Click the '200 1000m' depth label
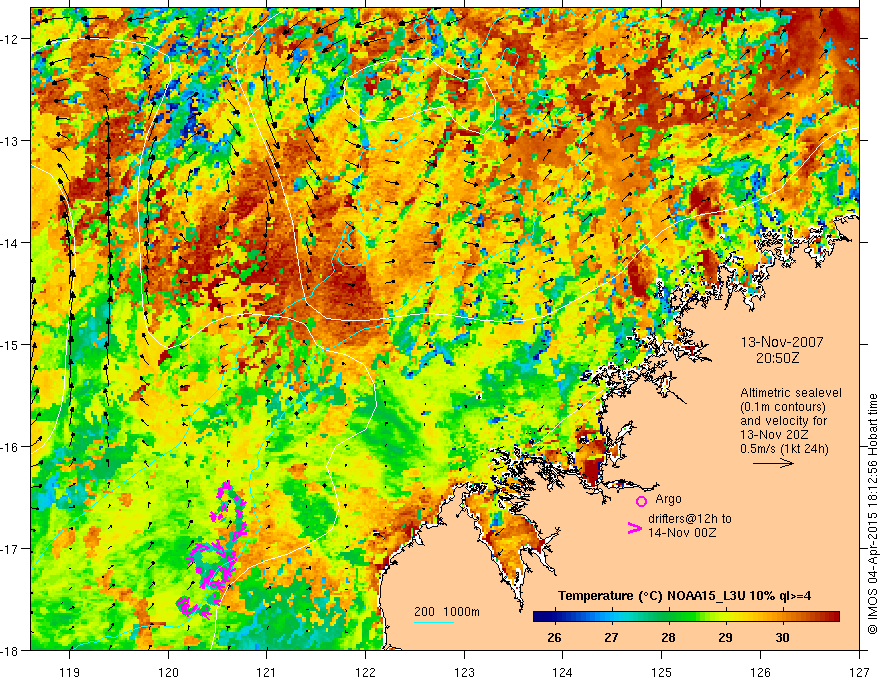Image resolution: width=880 pixels, height=680 pixels. pos(447,612)
